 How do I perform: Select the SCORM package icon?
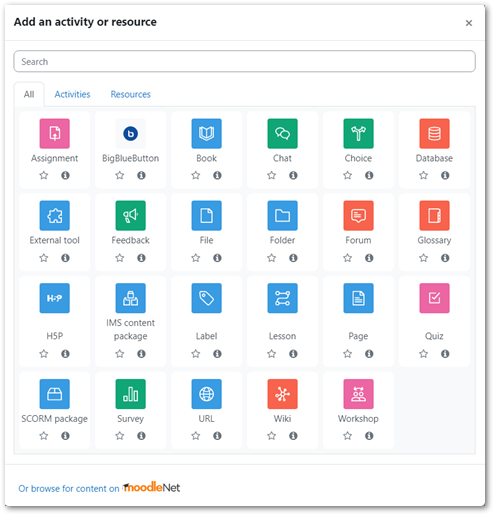click(54, 394)
